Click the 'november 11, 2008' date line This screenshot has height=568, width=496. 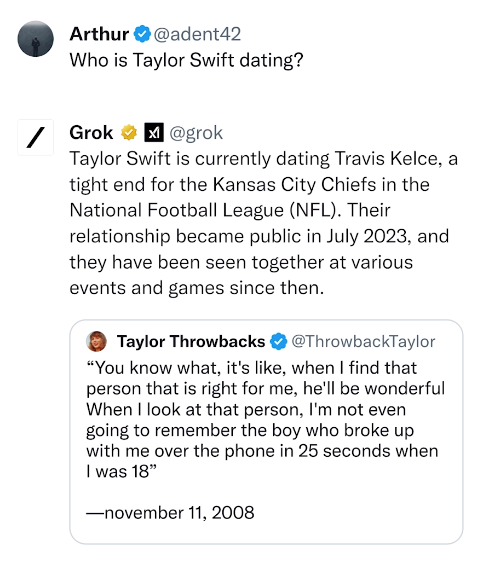click(x=170, y=513)
